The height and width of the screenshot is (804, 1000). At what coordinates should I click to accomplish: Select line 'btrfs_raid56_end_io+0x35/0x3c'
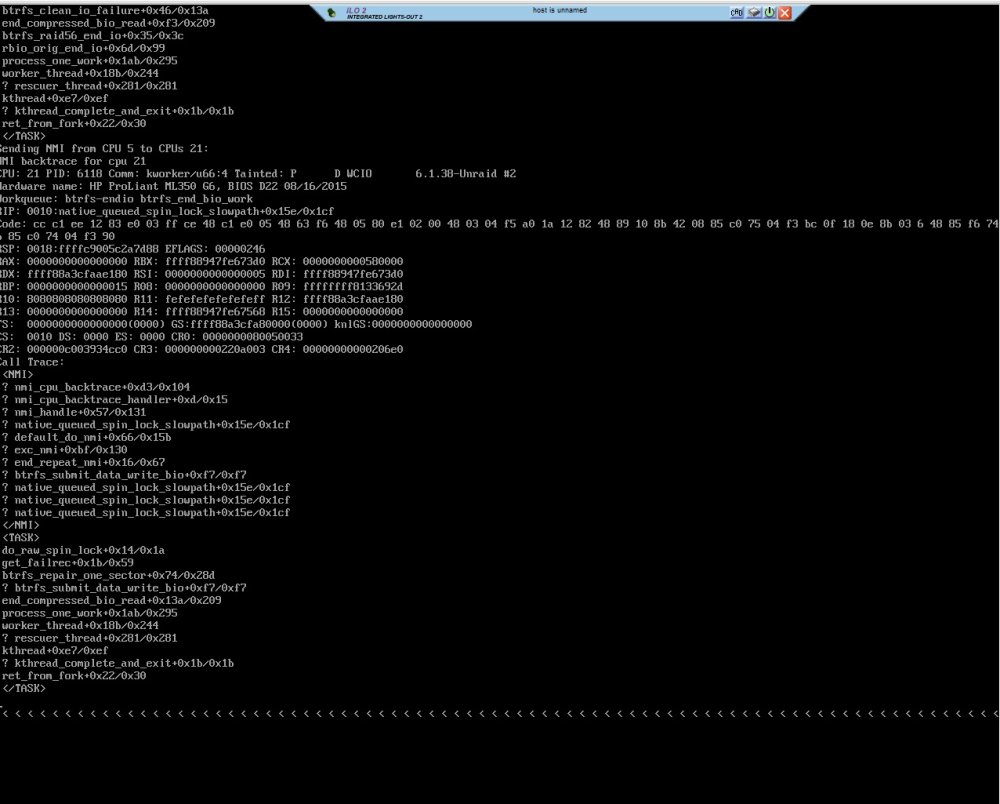click(93, 36)
